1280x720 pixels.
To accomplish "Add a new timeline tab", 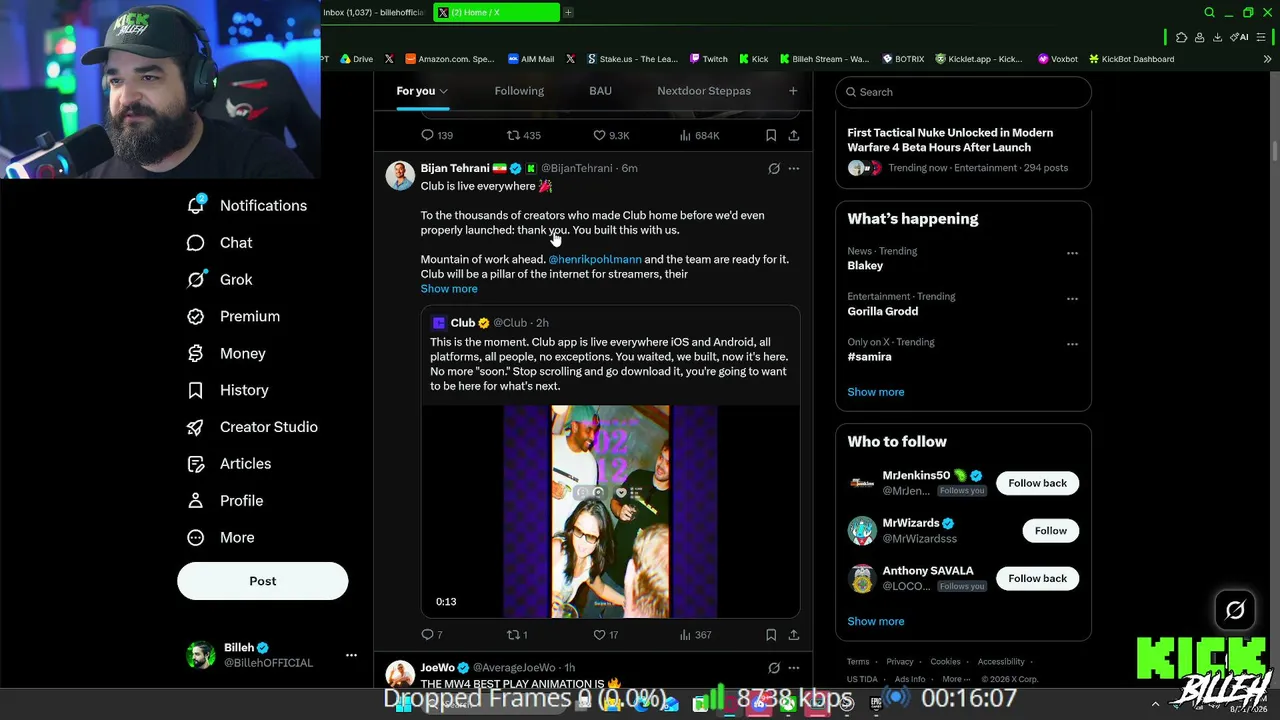I will (x=793, y=91).
